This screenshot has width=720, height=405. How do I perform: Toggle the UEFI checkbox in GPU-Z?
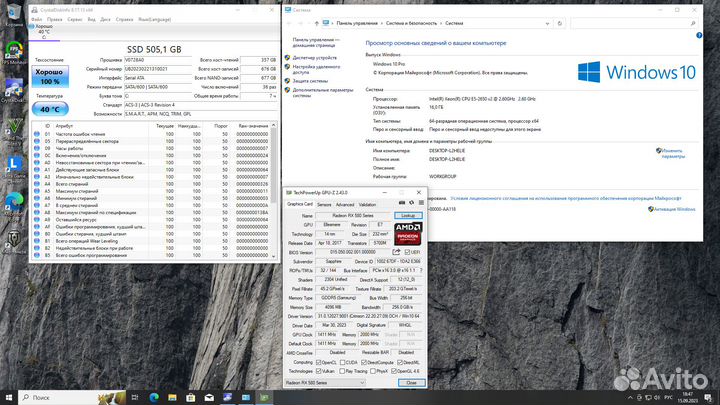click(x=407, y=252)
